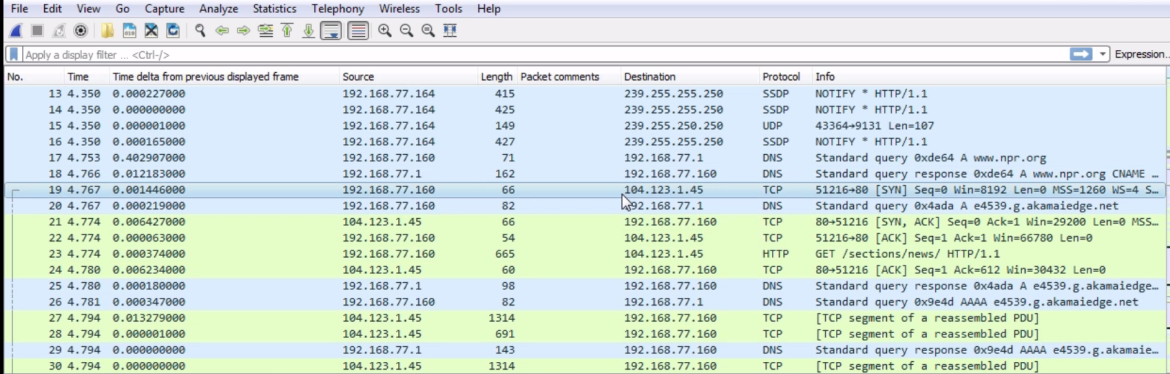This screenshot has height=374, width=1170.
Task: Open the Tools menu
Action: tap(448, 9)
